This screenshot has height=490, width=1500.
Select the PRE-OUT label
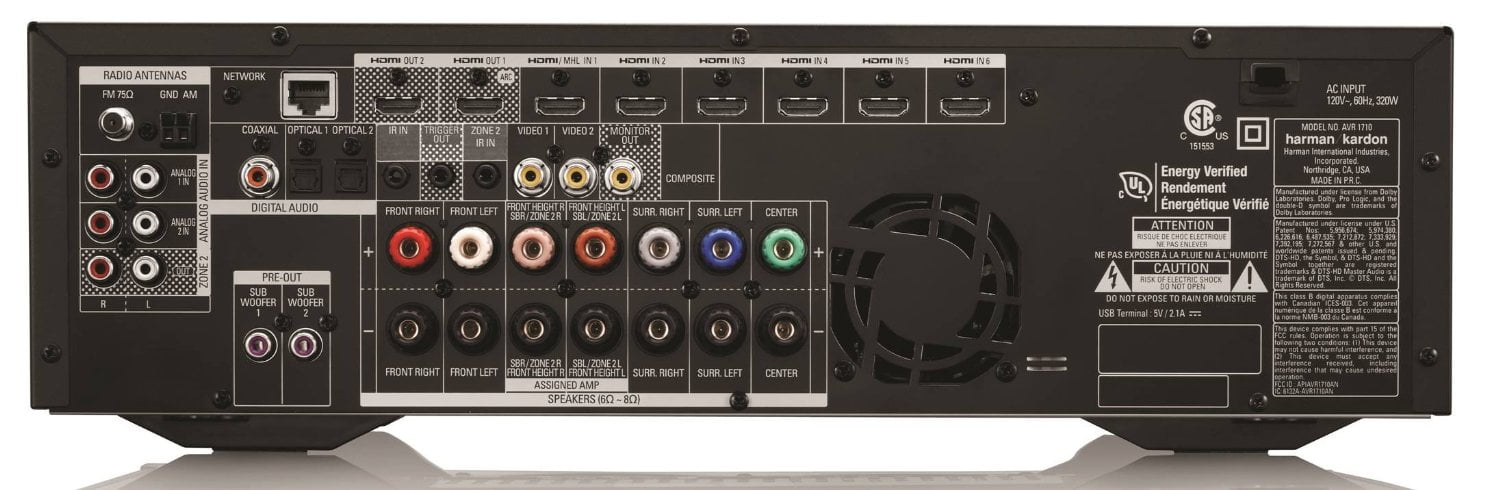(x=281, y=277)
